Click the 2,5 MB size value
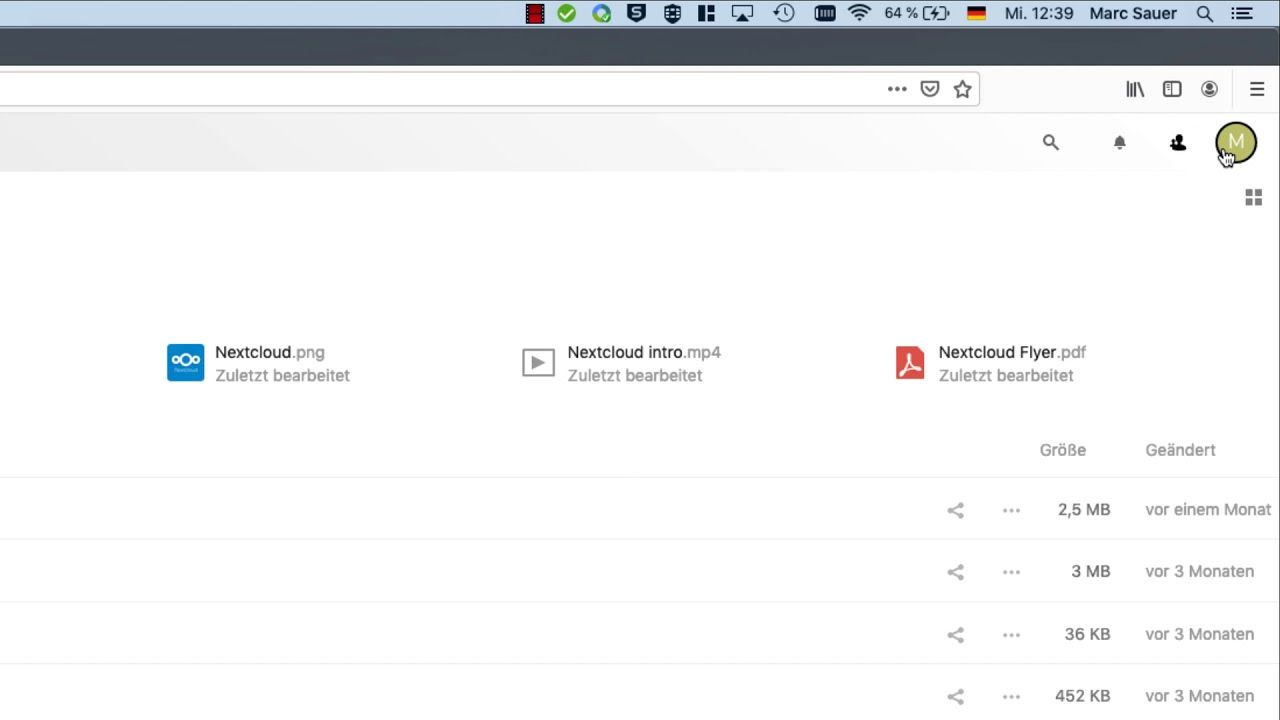Screen dimensions: 1280x720 click(1084, 510)
